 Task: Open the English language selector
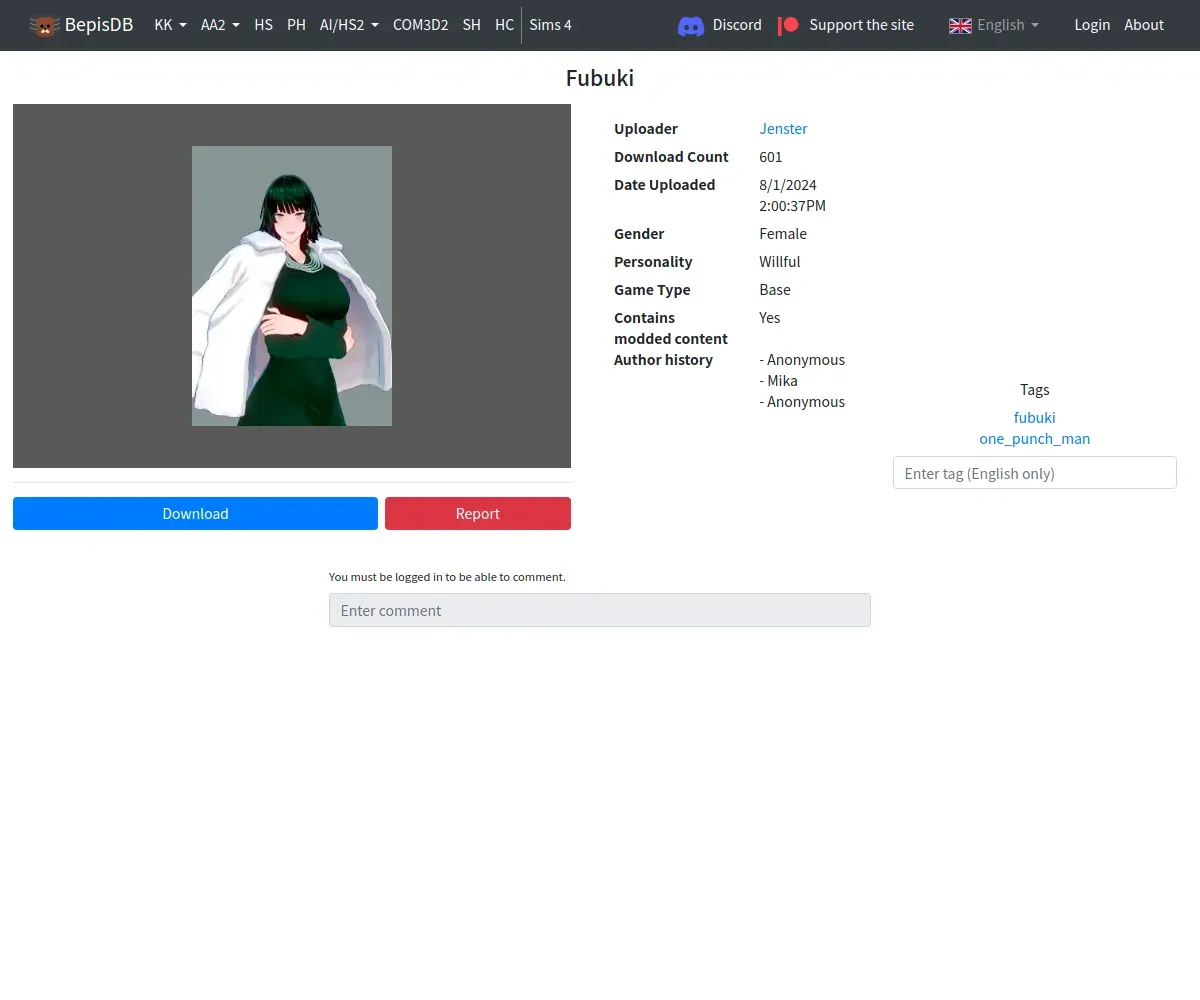click(994, 25)
